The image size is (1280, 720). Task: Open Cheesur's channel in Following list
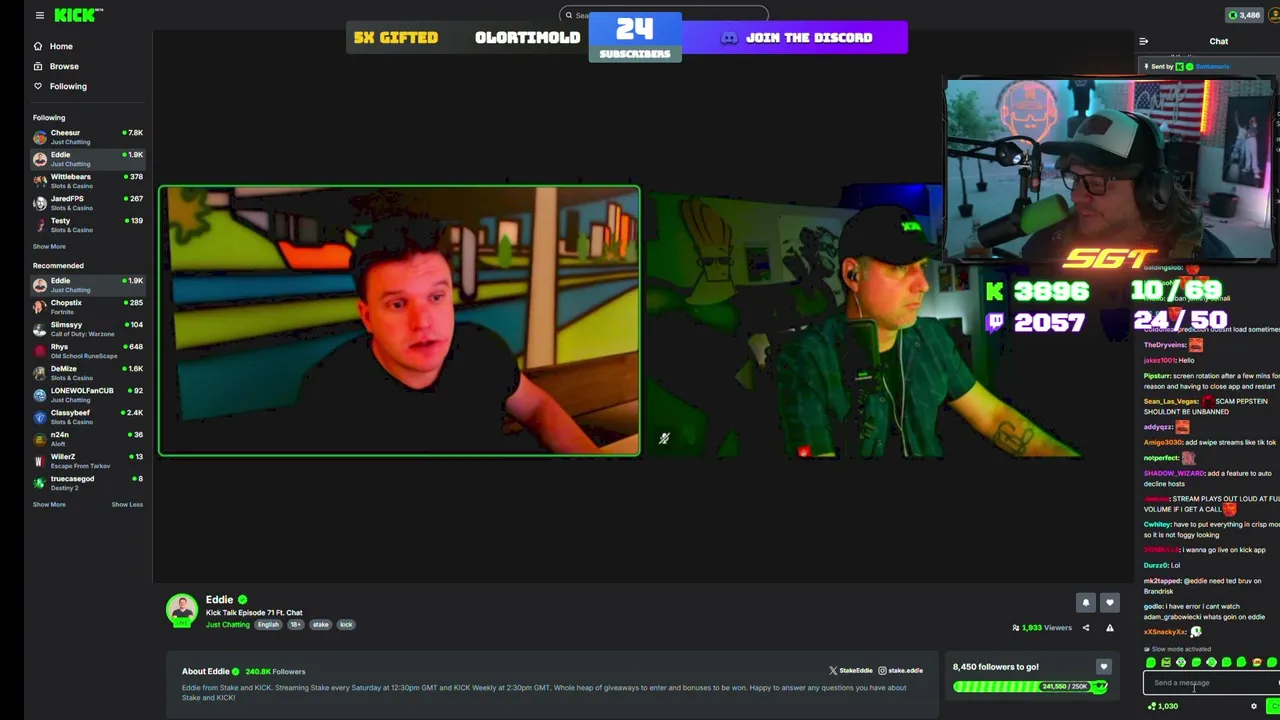point(88,137)
